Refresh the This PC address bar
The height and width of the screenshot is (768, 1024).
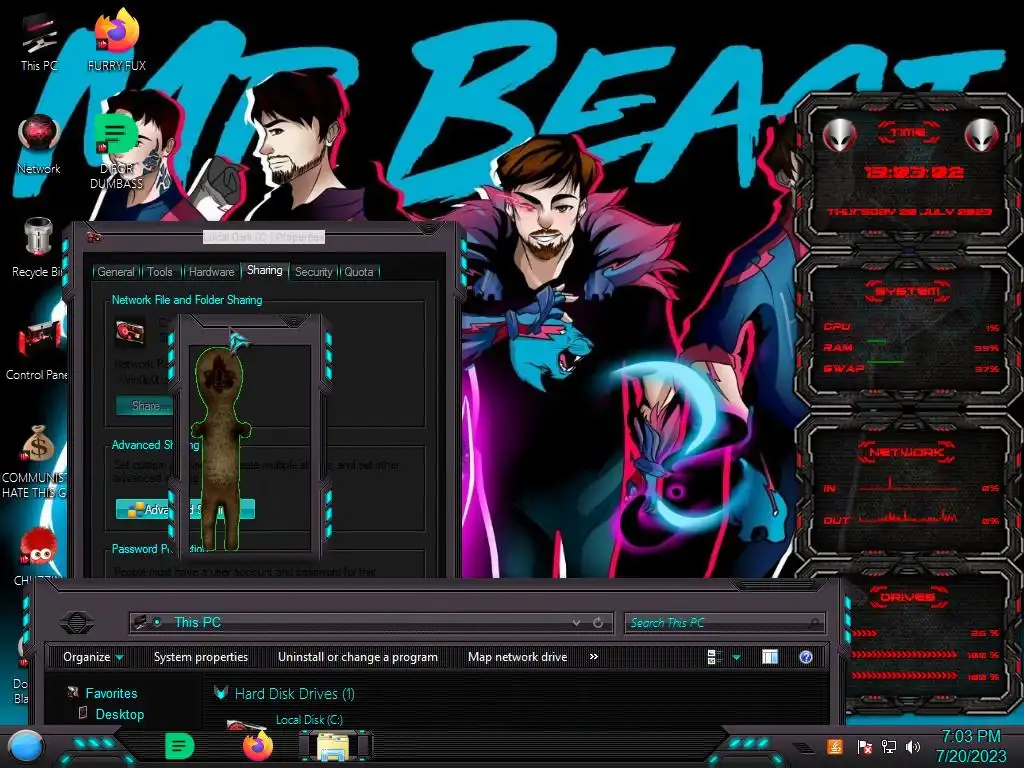coord(598,623)
